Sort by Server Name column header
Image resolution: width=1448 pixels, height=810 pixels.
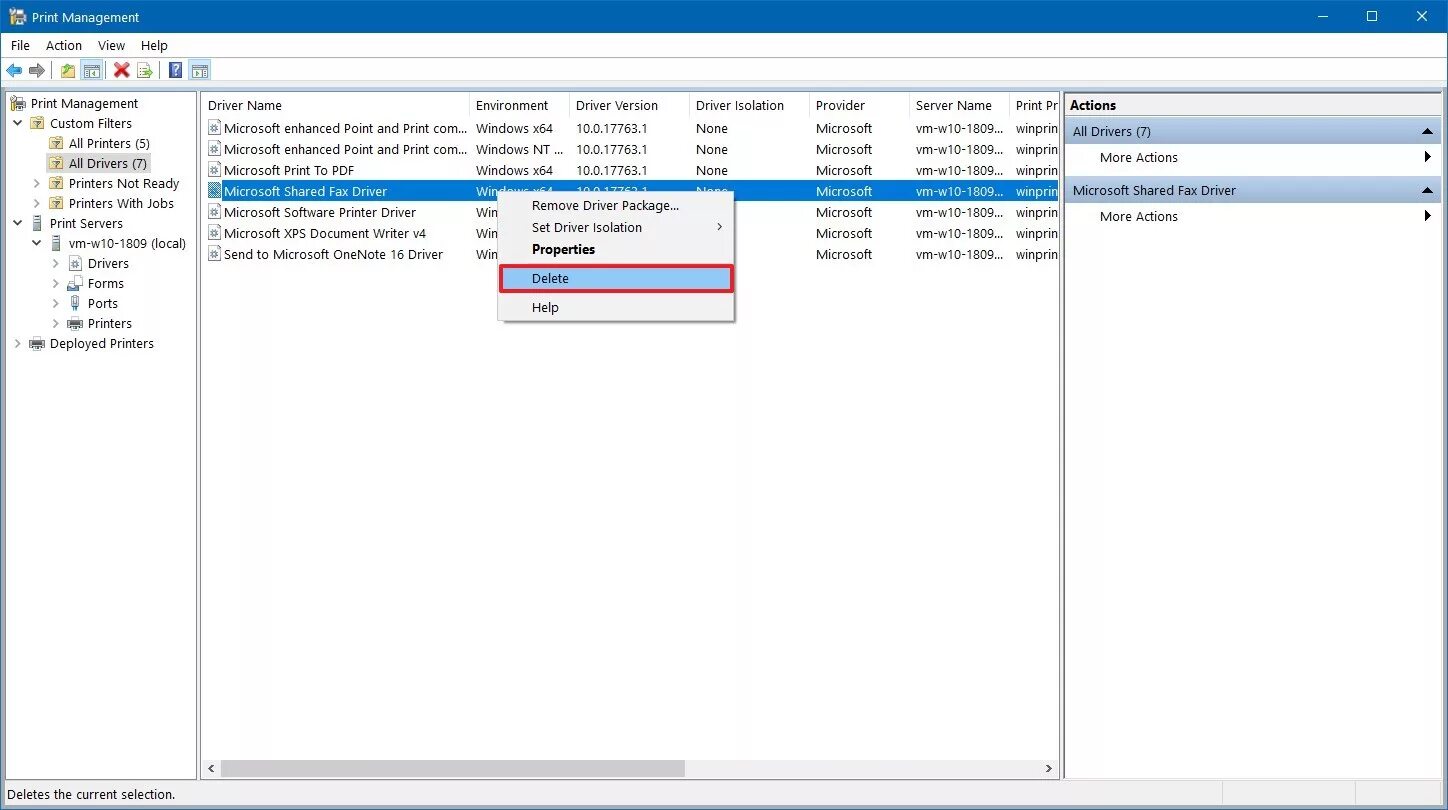point(959,105)
